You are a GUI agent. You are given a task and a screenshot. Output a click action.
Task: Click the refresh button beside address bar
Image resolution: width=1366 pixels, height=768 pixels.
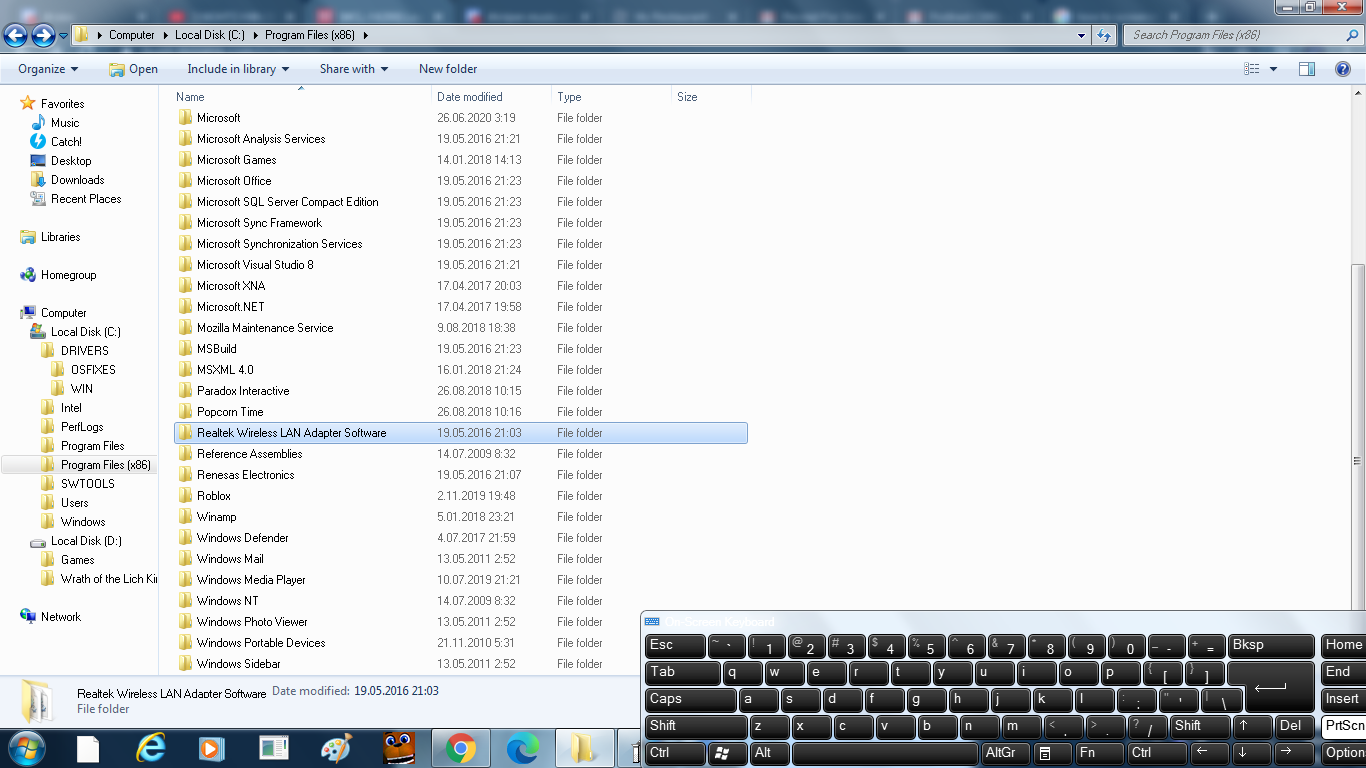pyautogui.click(x=1104, y=35)
